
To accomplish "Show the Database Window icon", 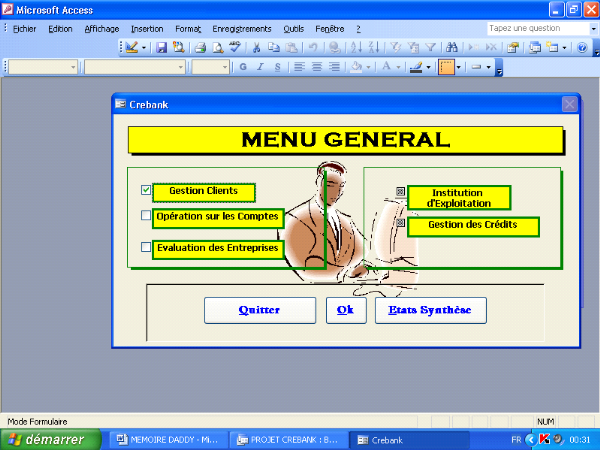I will tap(535, 47).
